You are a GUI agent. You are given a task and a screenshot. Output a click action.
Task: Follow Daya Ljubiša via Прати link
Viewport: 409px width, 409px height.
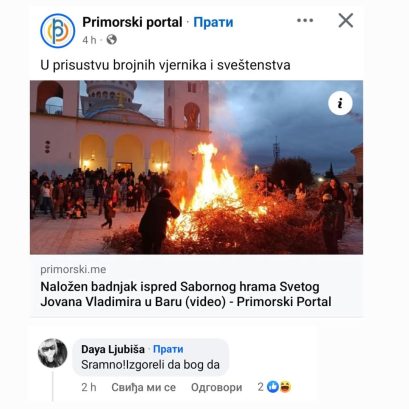pyautogui.click(x=168, y=349)
